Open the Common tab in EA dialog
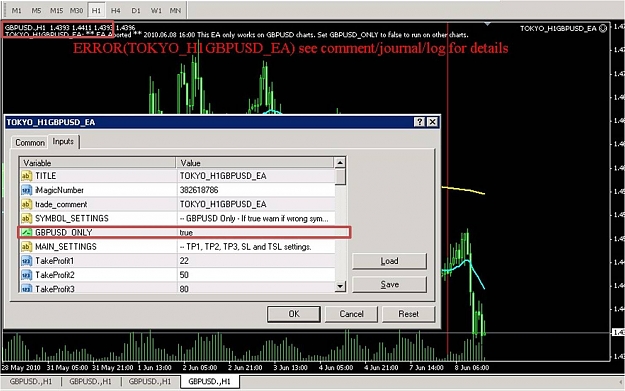The width and height of the screenshot is (625, 391). tap(30, 143)
